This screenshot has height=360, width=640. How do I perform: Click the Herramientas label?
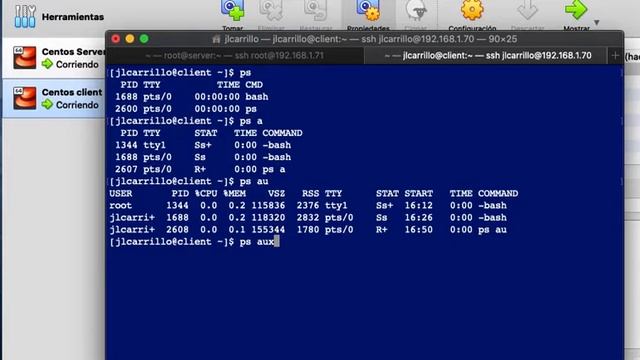(73, 17)
